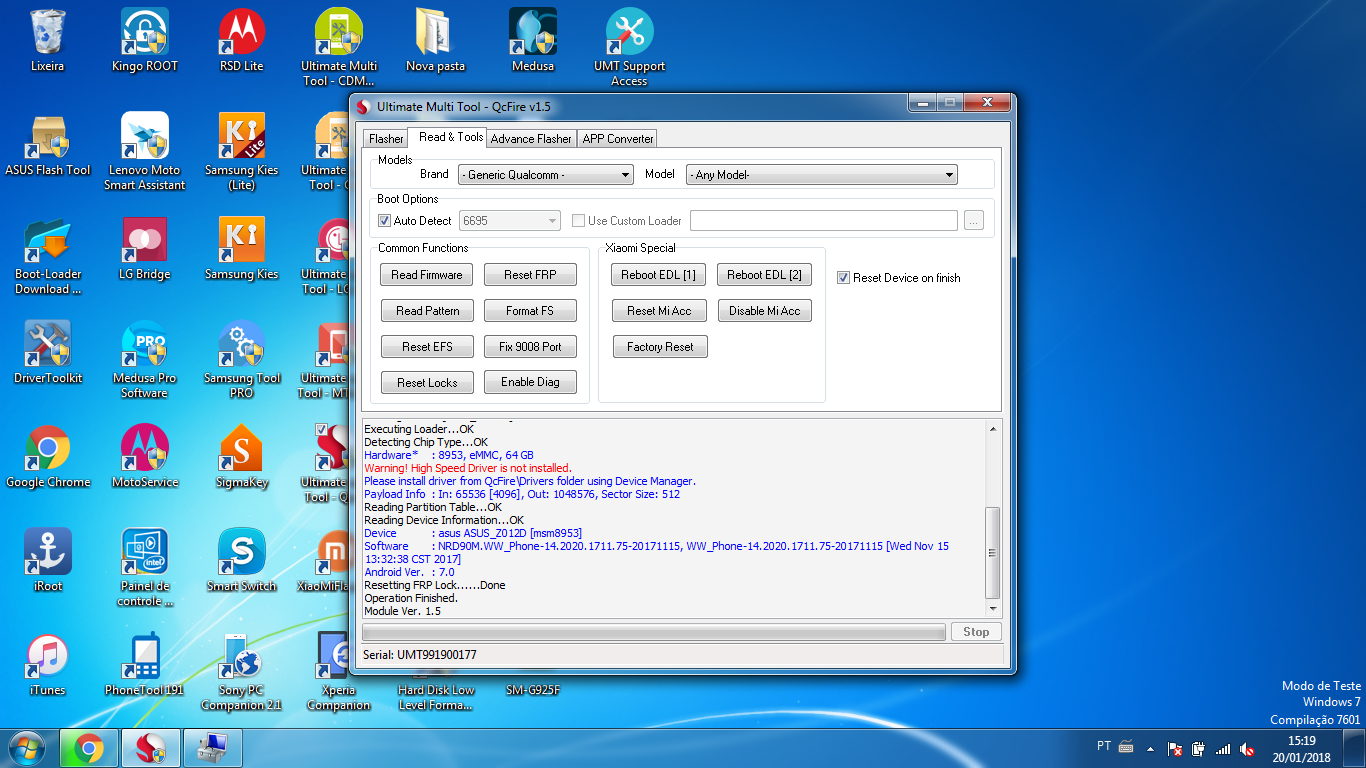Viewport: 1366px width, 768px height.
Task: Launch Boot-Loader Download shortcut
Action: pos(47,255)
